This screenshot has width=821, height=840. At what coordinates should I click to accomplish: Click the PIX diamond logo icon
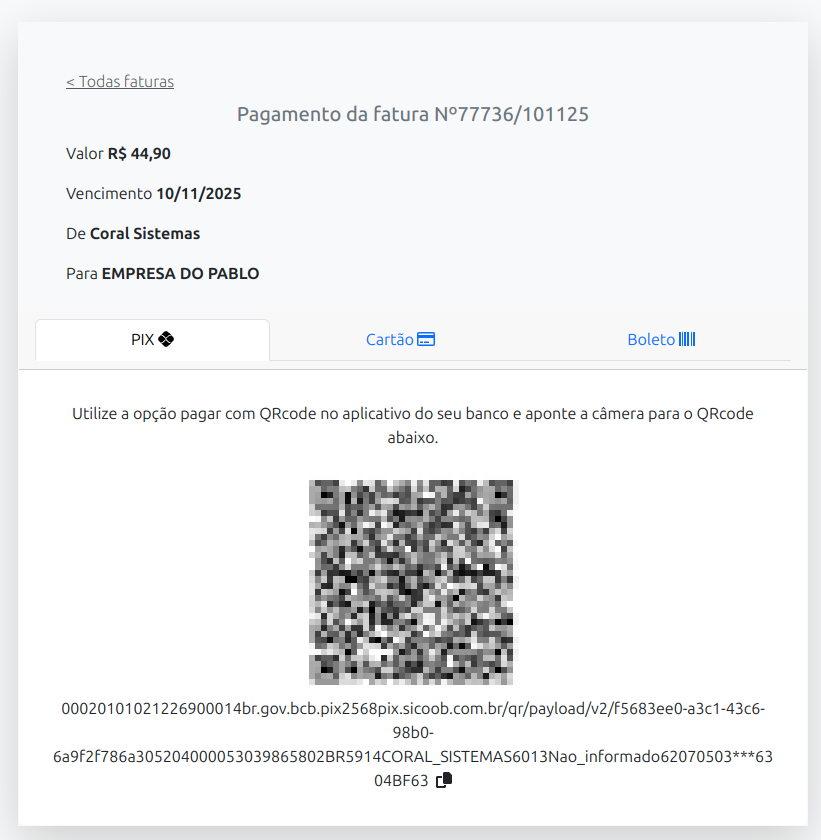(166, 339)
